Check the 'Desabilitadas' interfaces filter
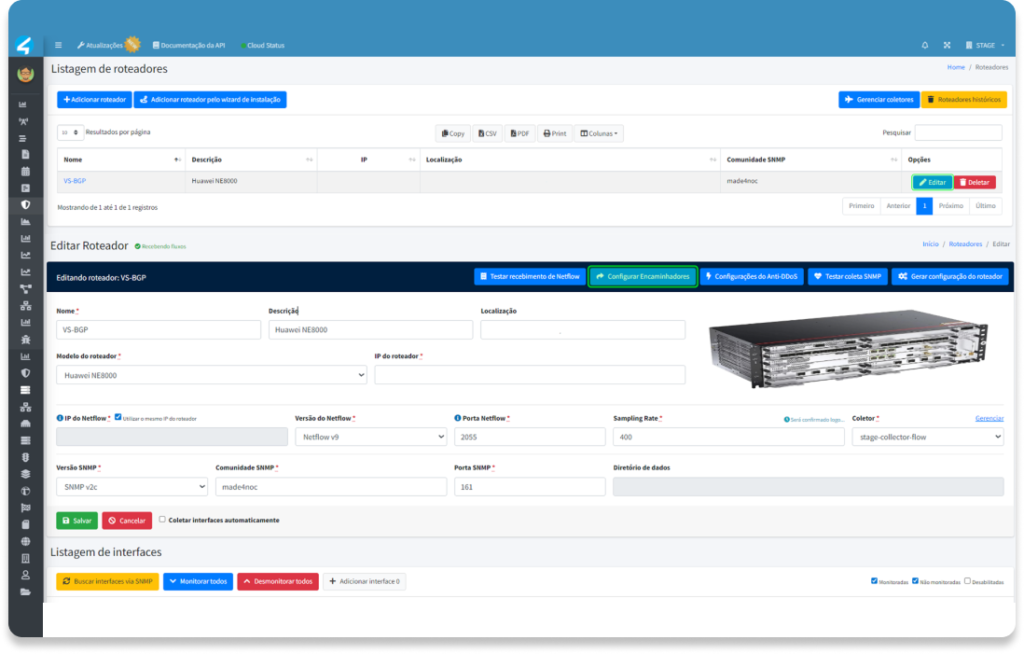1024x654 pixels. click(967, 580)
